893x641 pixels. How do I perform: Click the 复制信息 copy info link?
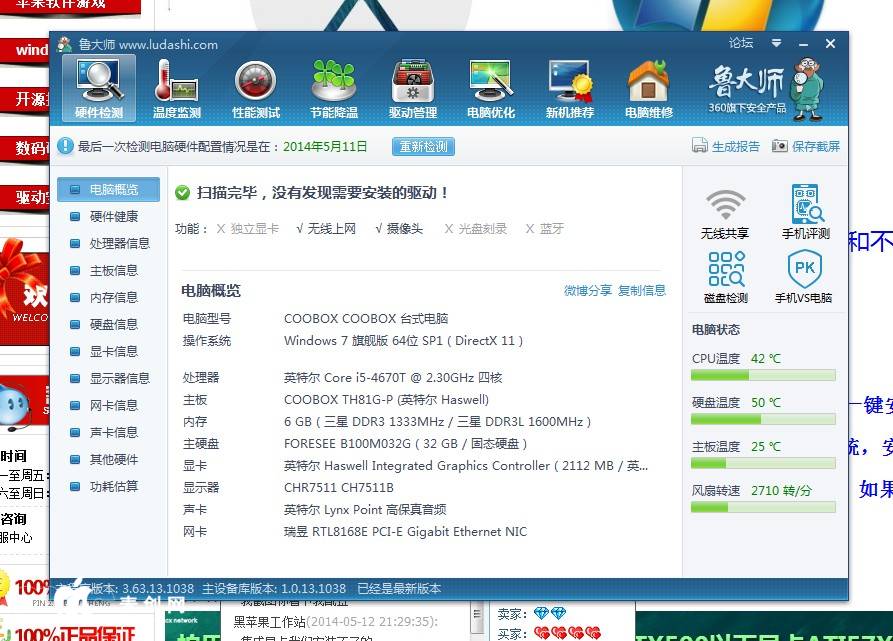pyautogui.click(x=643, y=290)
